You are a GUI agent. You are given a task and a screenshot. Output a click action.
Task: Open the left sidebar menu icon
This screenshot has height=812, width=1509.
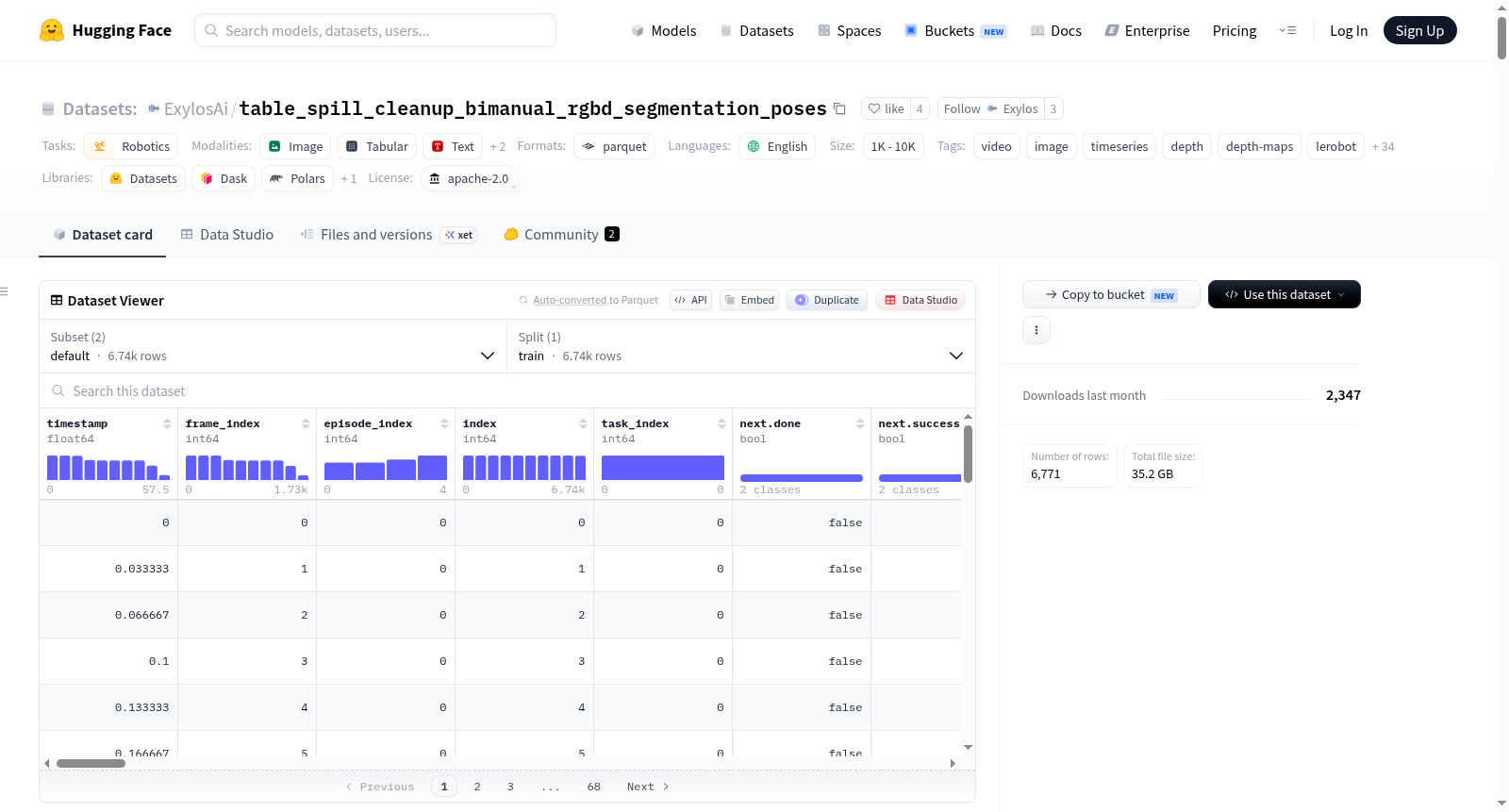[x=4, y=291]
